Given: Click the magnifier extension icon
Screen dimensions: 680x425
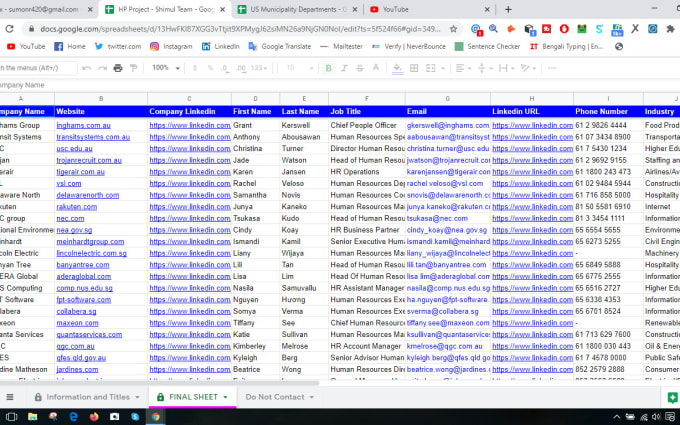Looking at the screenshot, I should pyautogui.click(x=493, y=29).
